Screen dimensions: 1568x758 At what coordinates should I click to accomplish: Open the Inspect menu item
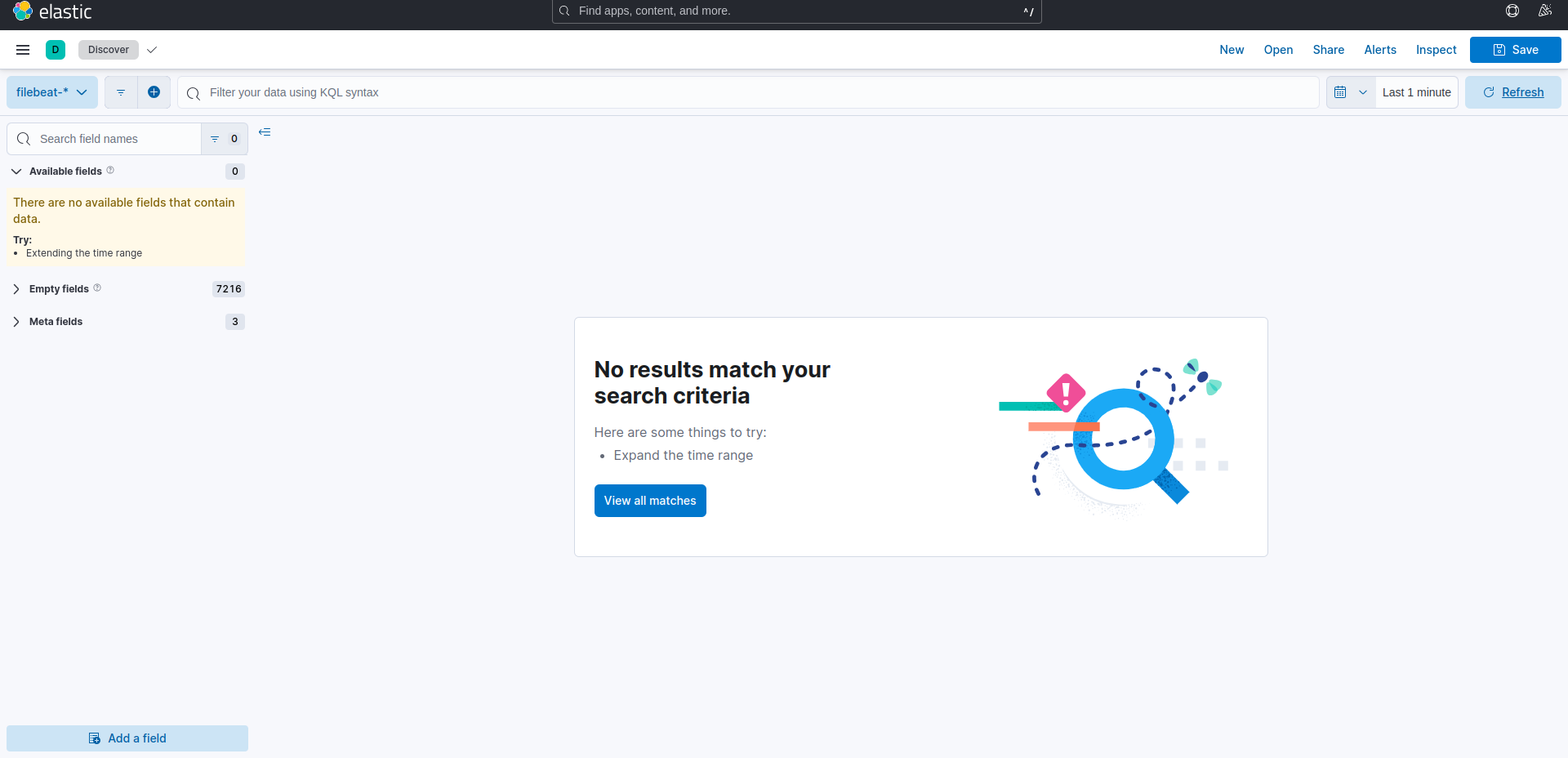(1436, 50)
